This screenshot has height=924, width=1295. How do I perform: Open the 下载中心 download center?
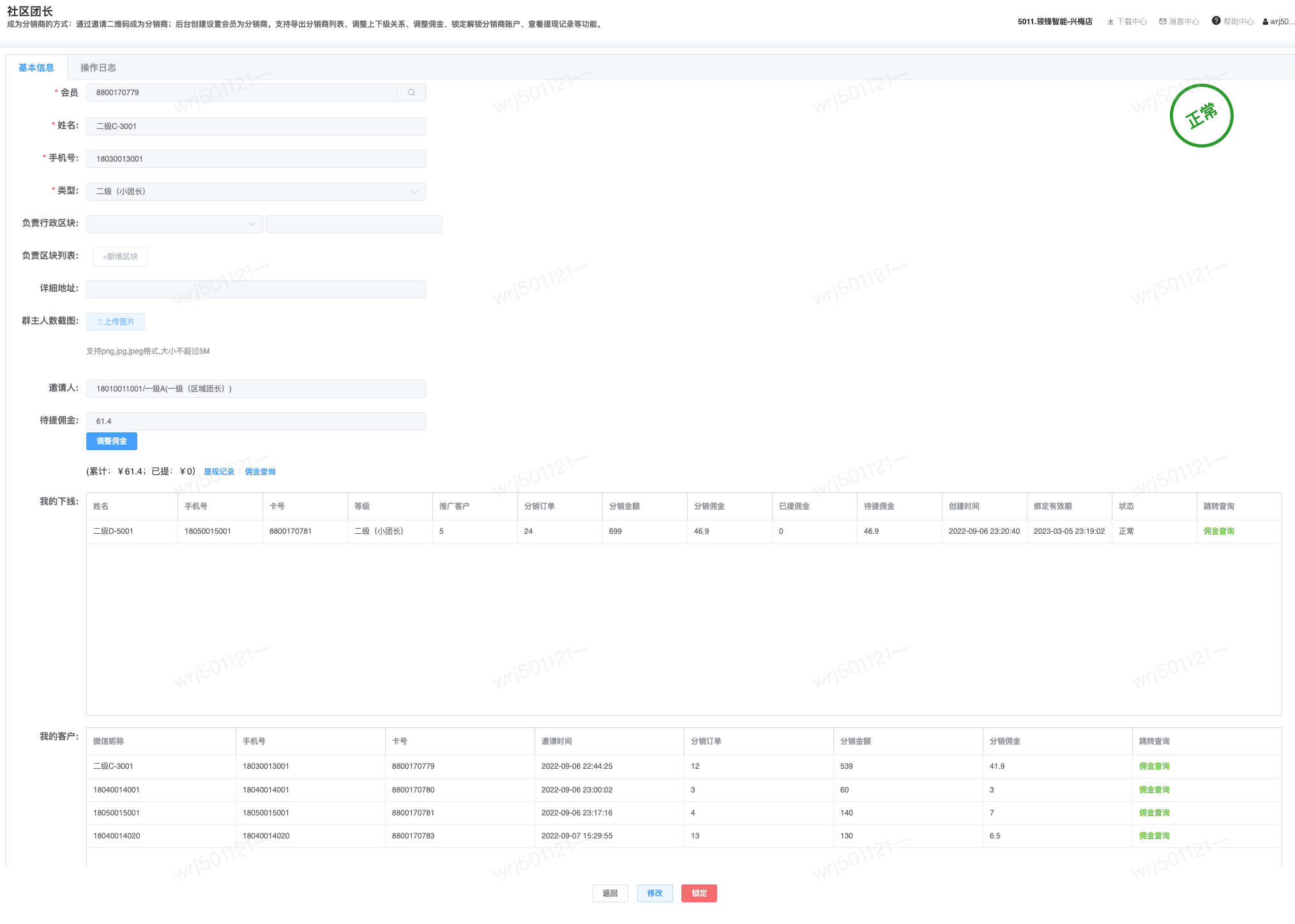click(1127, 22)
